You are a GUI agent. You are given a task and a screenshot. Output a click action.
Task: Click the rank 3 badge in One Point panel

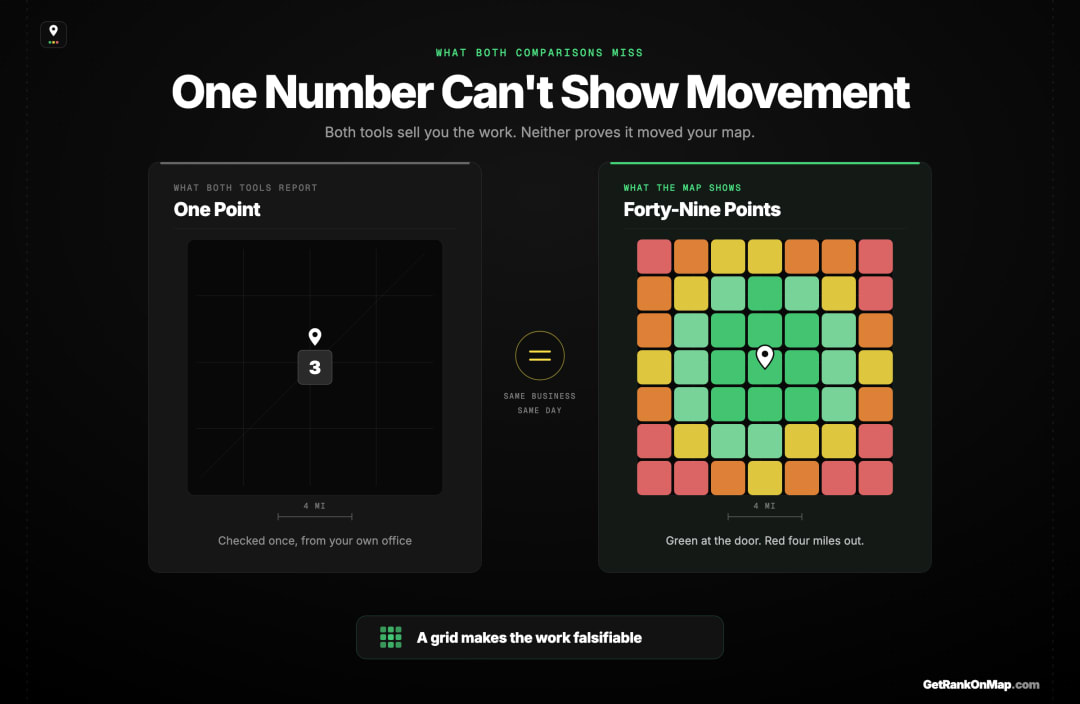click(315, 367)
